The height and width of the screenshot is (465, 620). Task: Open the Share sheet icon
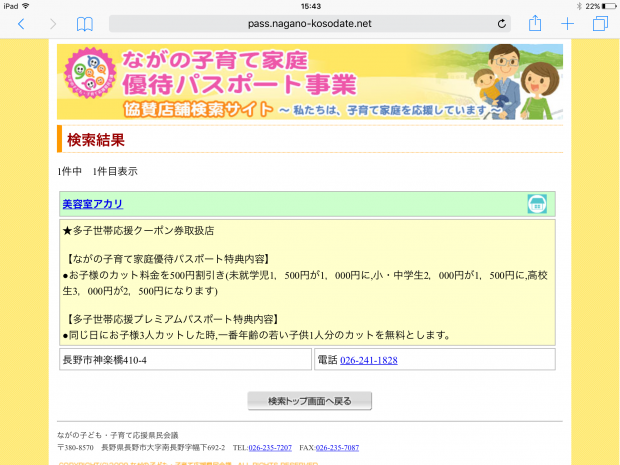click(535, 23)
